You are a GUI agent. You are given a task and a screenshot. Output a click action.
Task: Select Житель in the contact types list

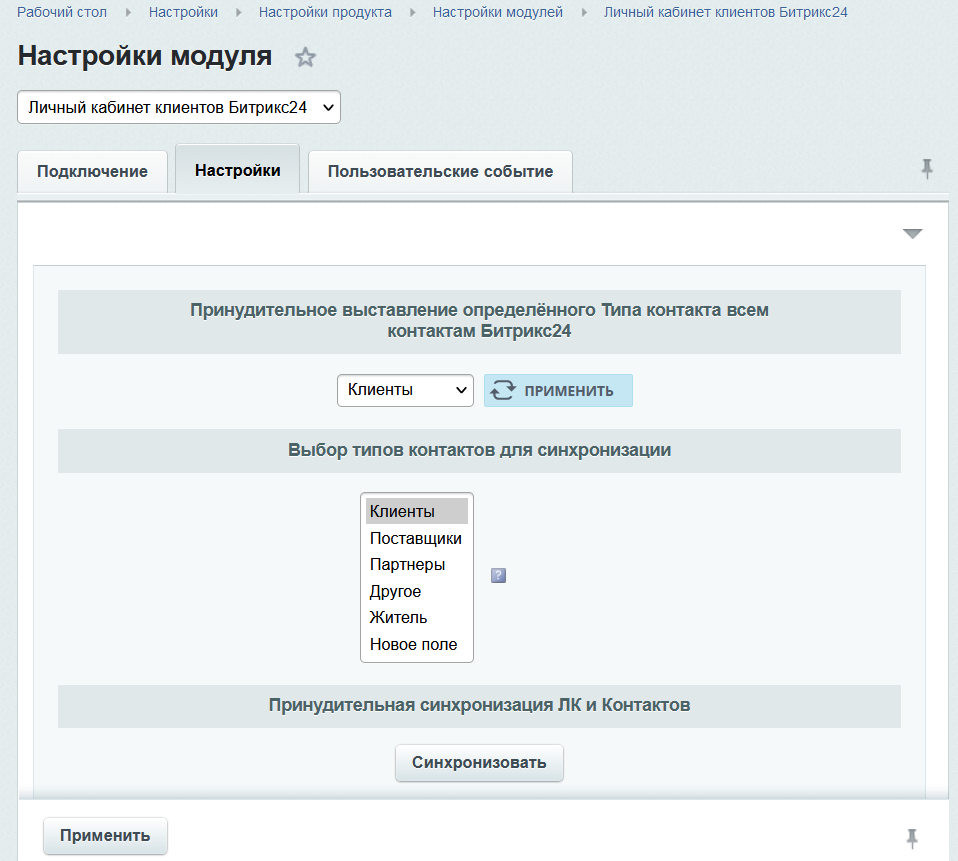pos(398,618)
